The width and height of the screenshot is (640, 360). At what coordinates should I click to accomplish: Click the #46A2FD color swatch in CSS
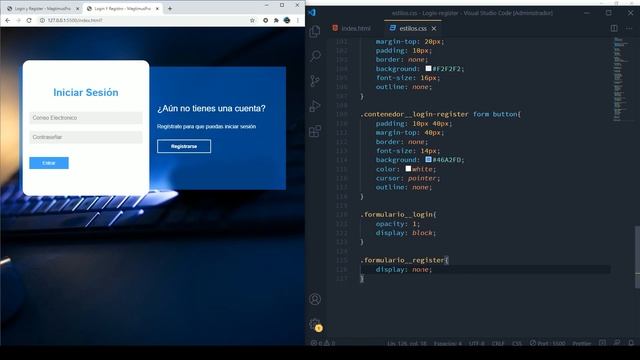pos(428,160)
